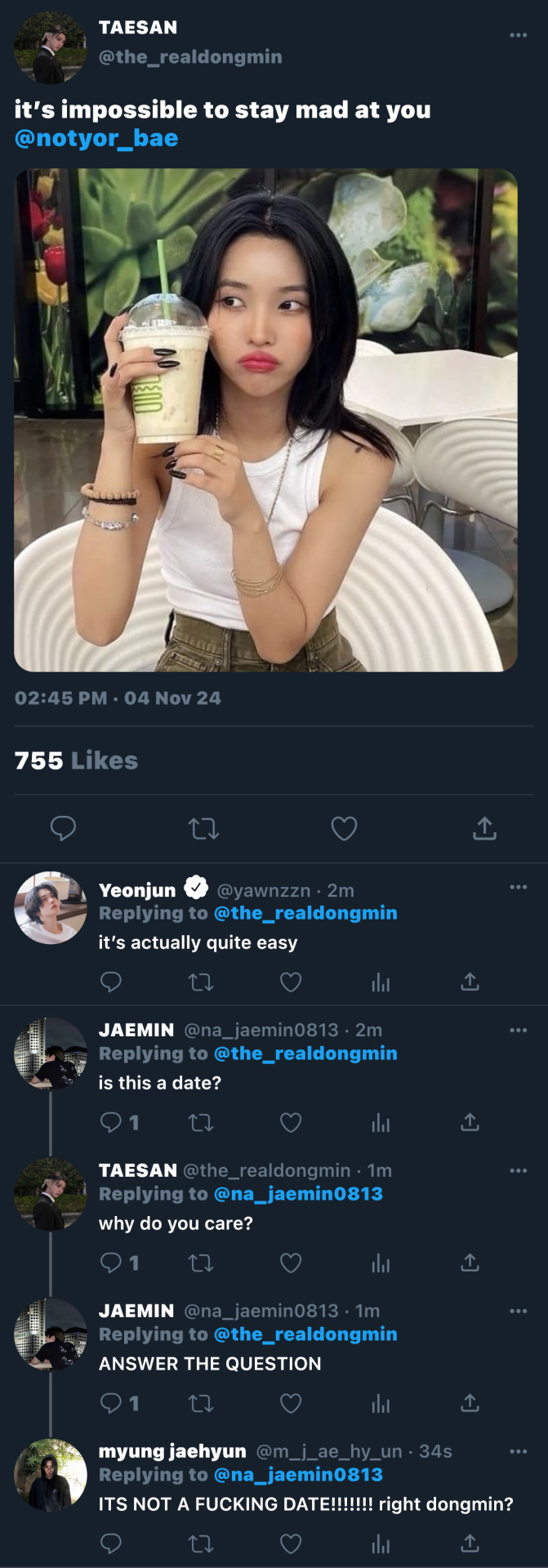Like TAESAN's main tweet with the heart

[344, 829]
